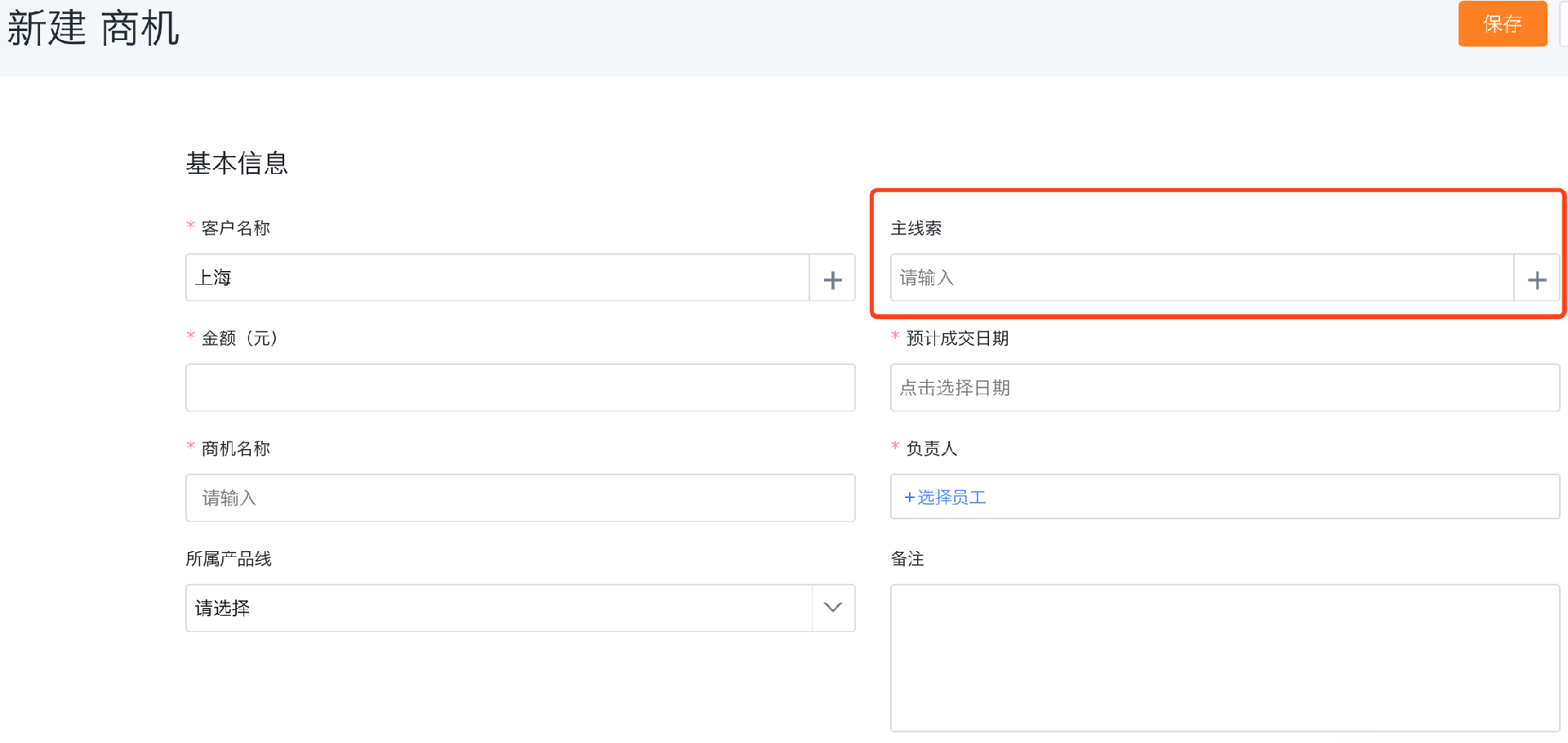Click the 预计成交日期 field label

pos(958,338)
